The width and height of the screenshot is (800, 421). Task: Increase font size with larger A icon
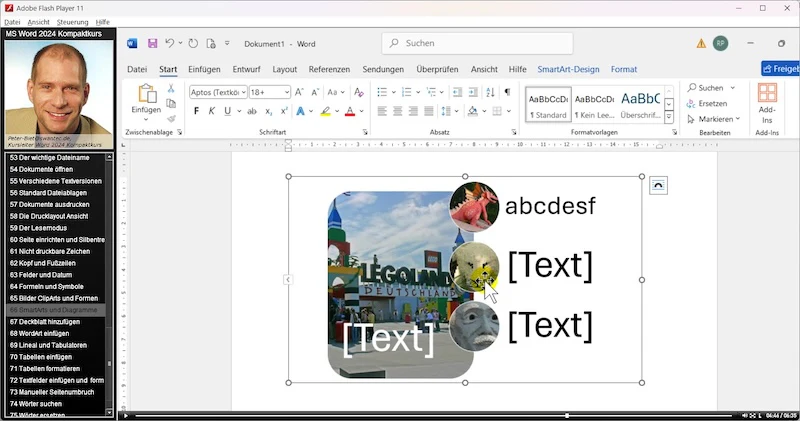coord(299,92)
